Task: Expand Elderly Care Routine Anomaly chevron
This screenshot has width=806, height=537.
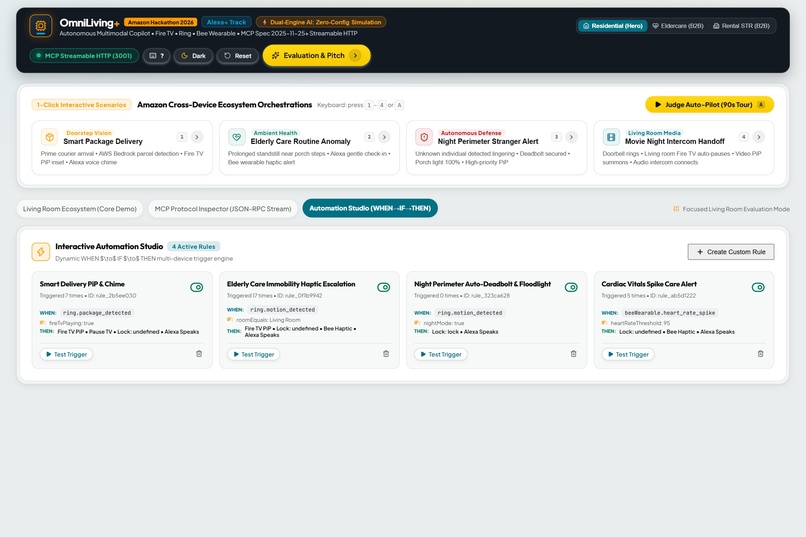Action: [x=384, y=137]
